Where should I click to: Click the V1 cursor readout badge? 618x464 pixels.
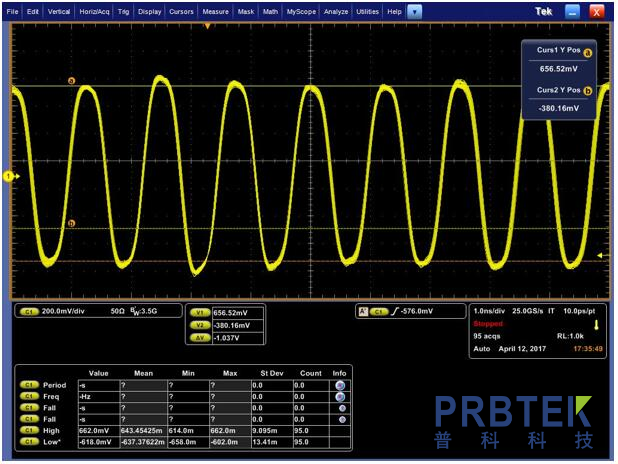click(x=200, y=313)
